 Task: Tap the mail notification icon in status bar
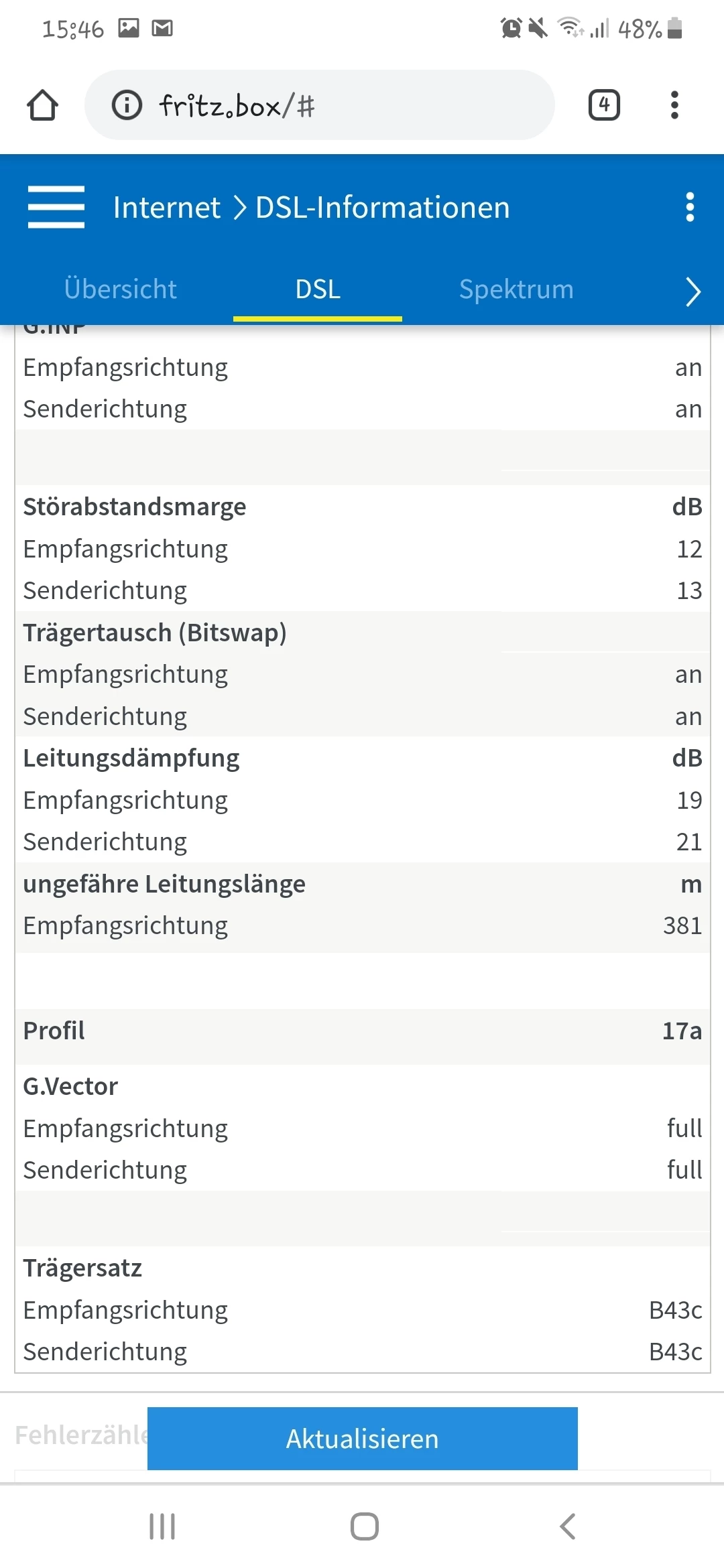coord(162,28)
